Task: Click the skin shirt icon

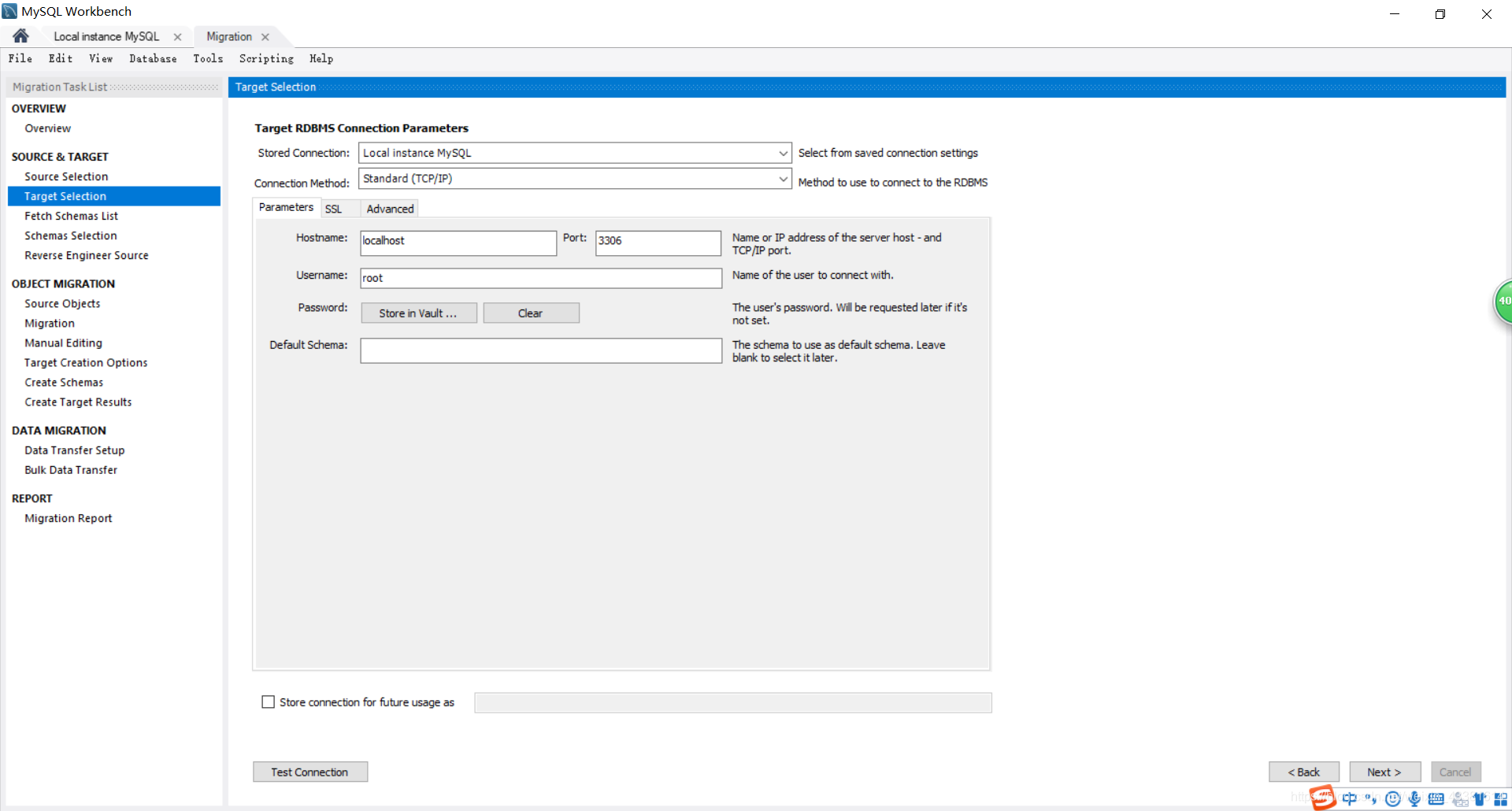Action: pyautogui.click(x=1480, y=798)
